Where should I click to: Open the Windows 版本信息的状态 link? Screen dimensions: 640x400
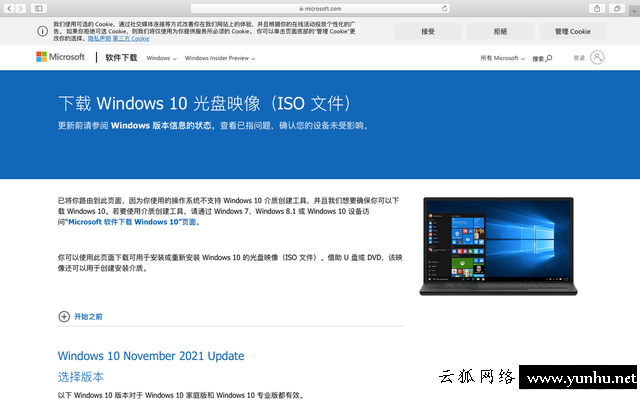(x=161, y=125)
